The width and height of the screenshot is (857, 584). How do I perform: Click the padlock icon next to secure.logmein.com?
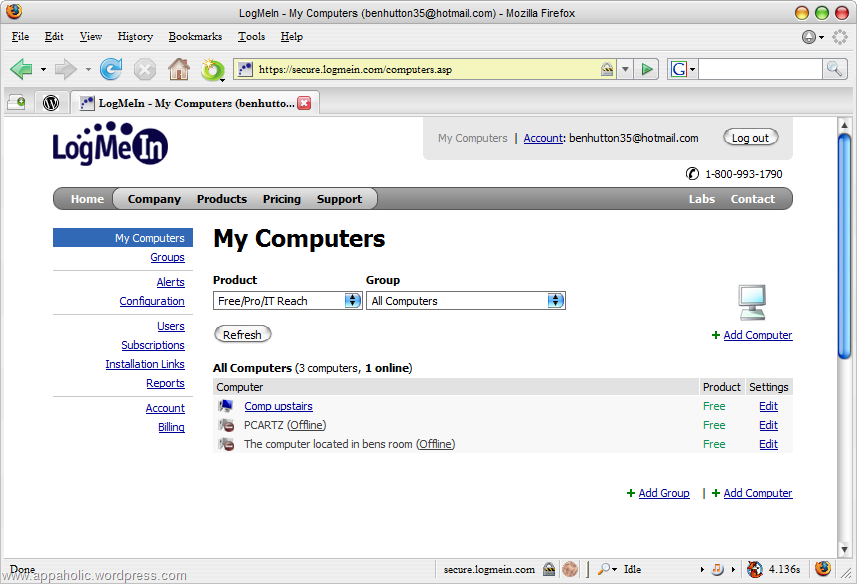coord(550,568)
